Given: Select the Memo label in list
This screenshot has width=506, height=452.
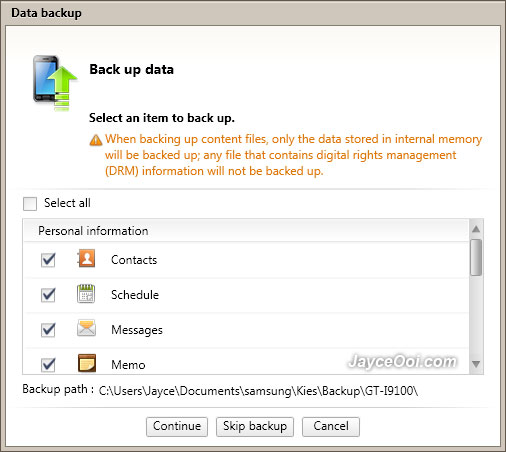Looking at the screenshot, I should pos(128,365).
